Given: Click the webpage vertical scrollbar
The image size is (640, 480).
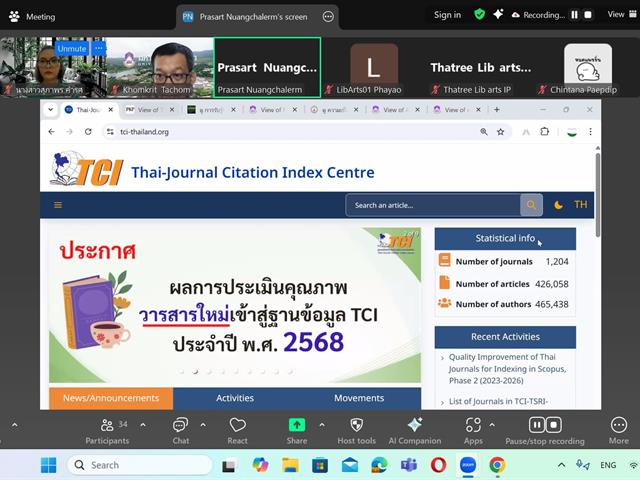Looking at the screenshot, I should click(x=598, y=194).
